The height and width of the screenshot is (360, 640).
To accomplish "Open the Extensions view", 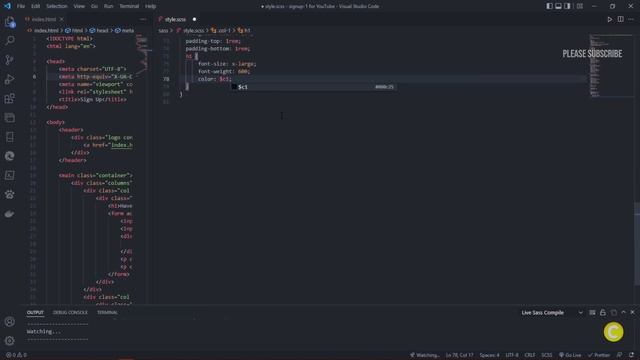I will (x=9, y=98).
